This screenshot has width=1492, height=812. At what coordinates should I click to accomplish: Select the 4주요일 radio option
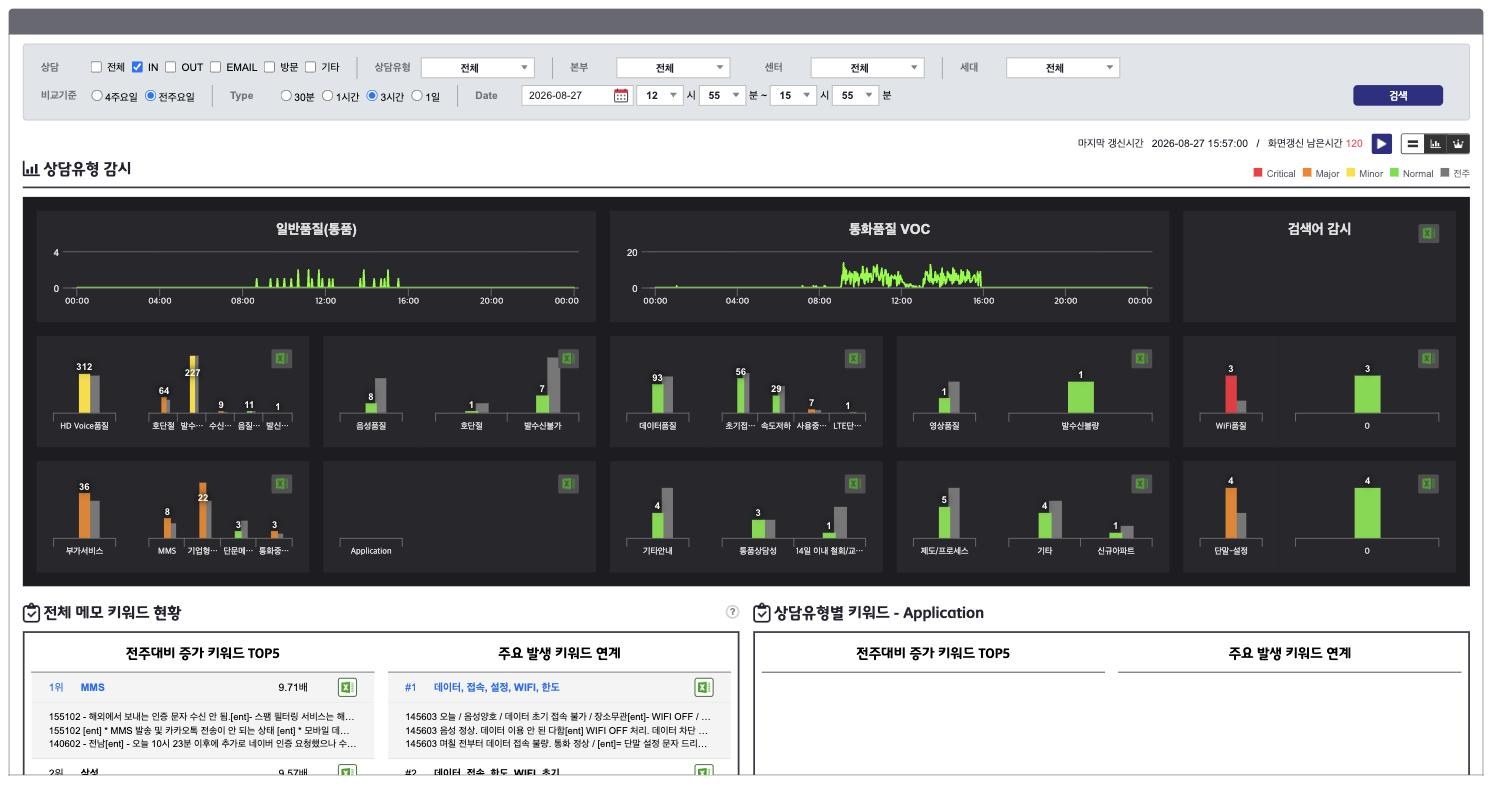(x=97, y=96)
